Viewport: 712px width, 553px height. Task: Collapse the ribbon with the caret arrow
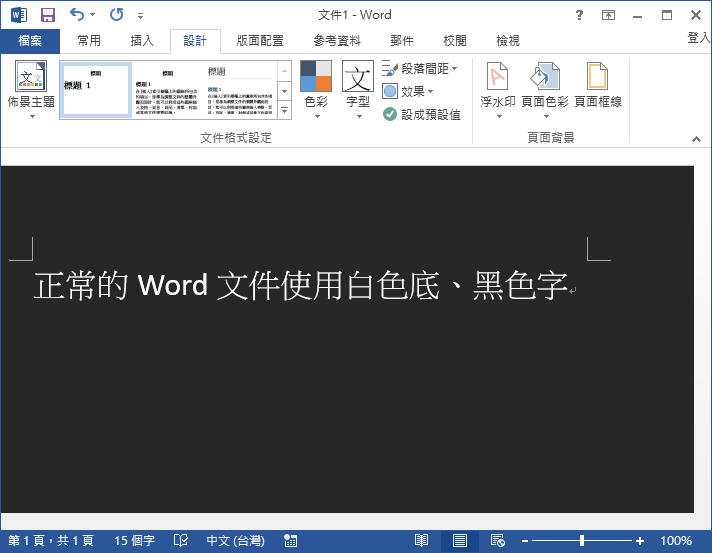coord(696,139)
